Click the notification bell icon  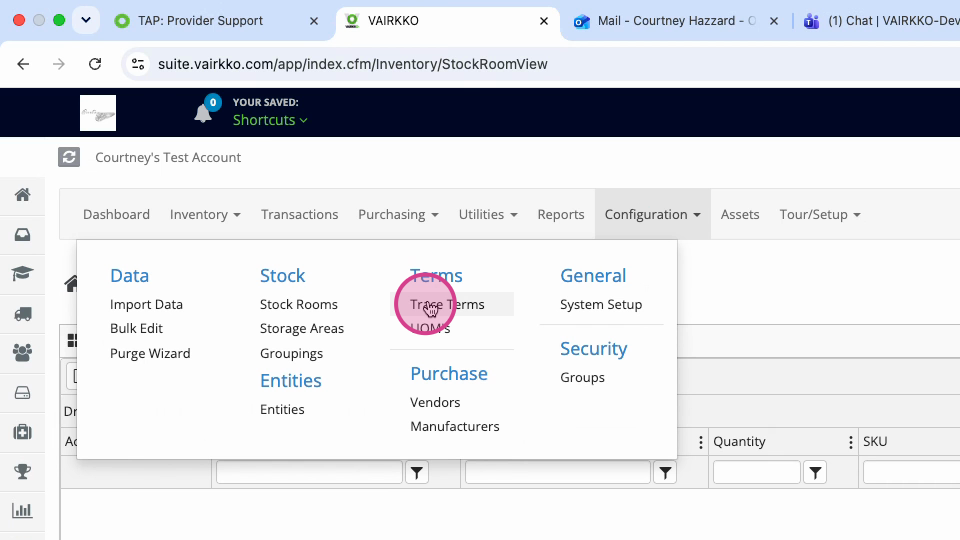203,113
